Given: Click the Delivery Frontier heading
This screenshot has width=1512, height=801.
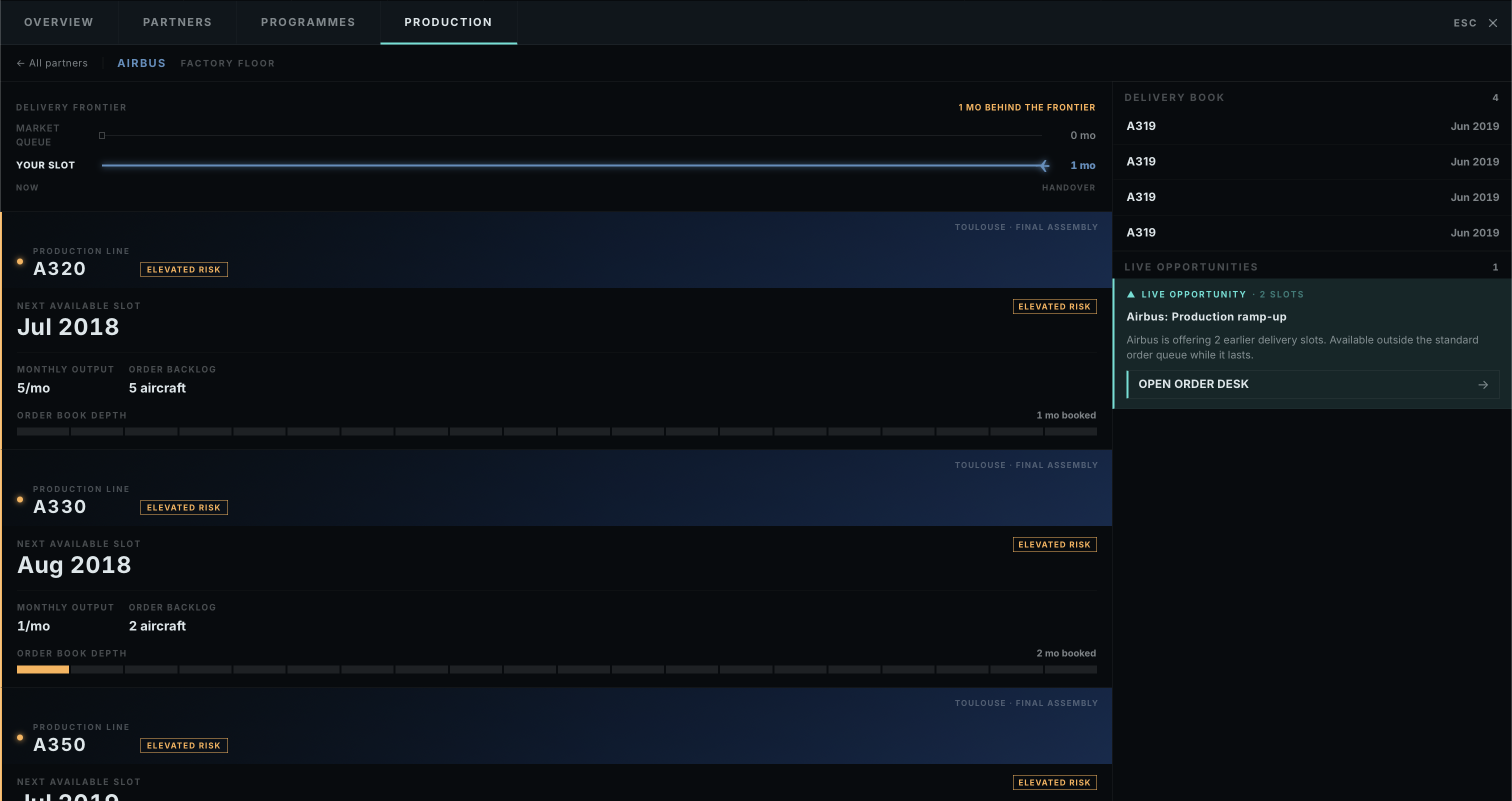Looking at the screenshot, I should tap(71, 107).
